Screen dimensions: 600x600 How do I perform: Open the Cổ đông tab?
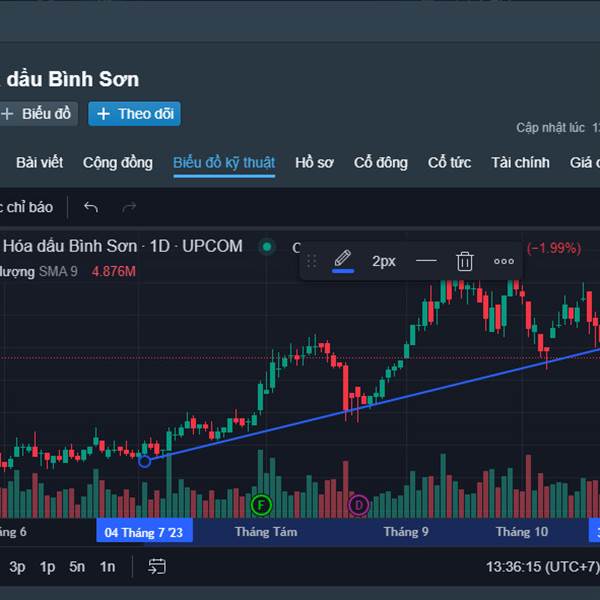point(381,163)
